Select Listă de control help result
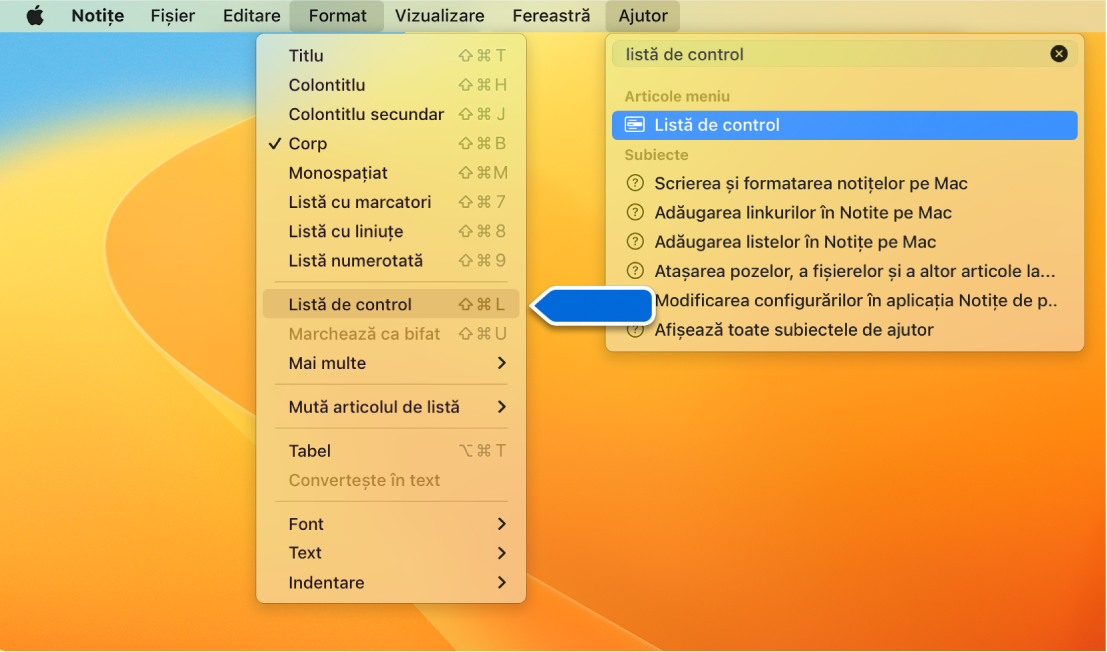The height and width of the screenshot is (652, 1107). (x=844, y=125)
